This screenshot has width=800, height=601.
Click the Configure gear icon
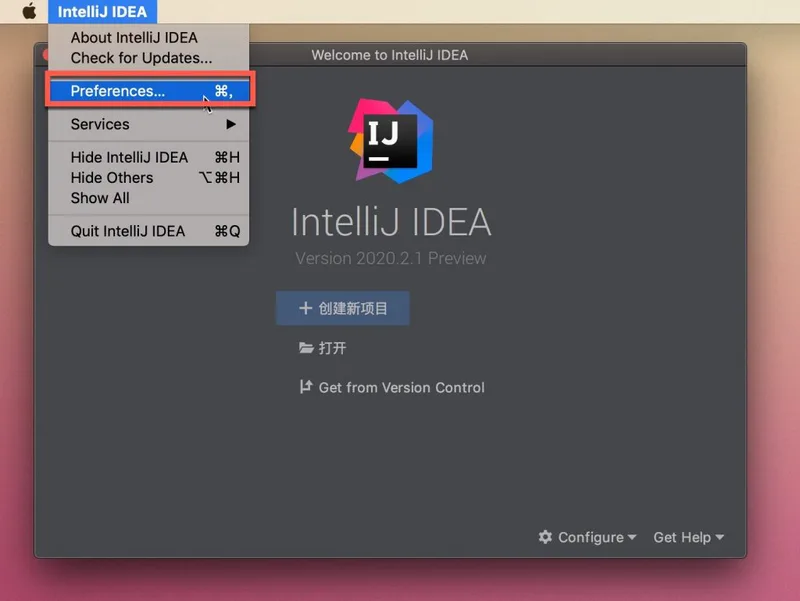545,537
